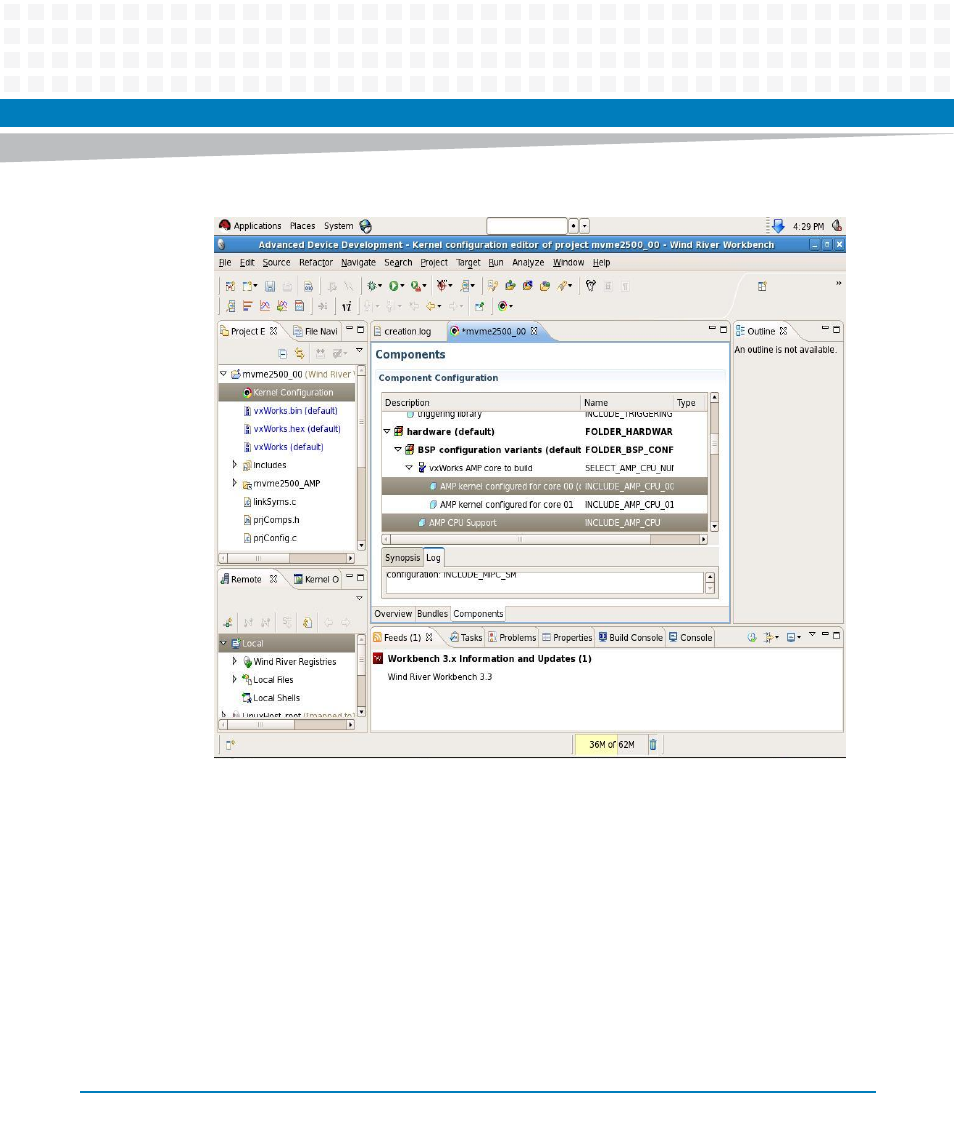Collapse BSP configuration variants node
The width and height of the screenshot is (954, 1145).
tap(398, 450)
